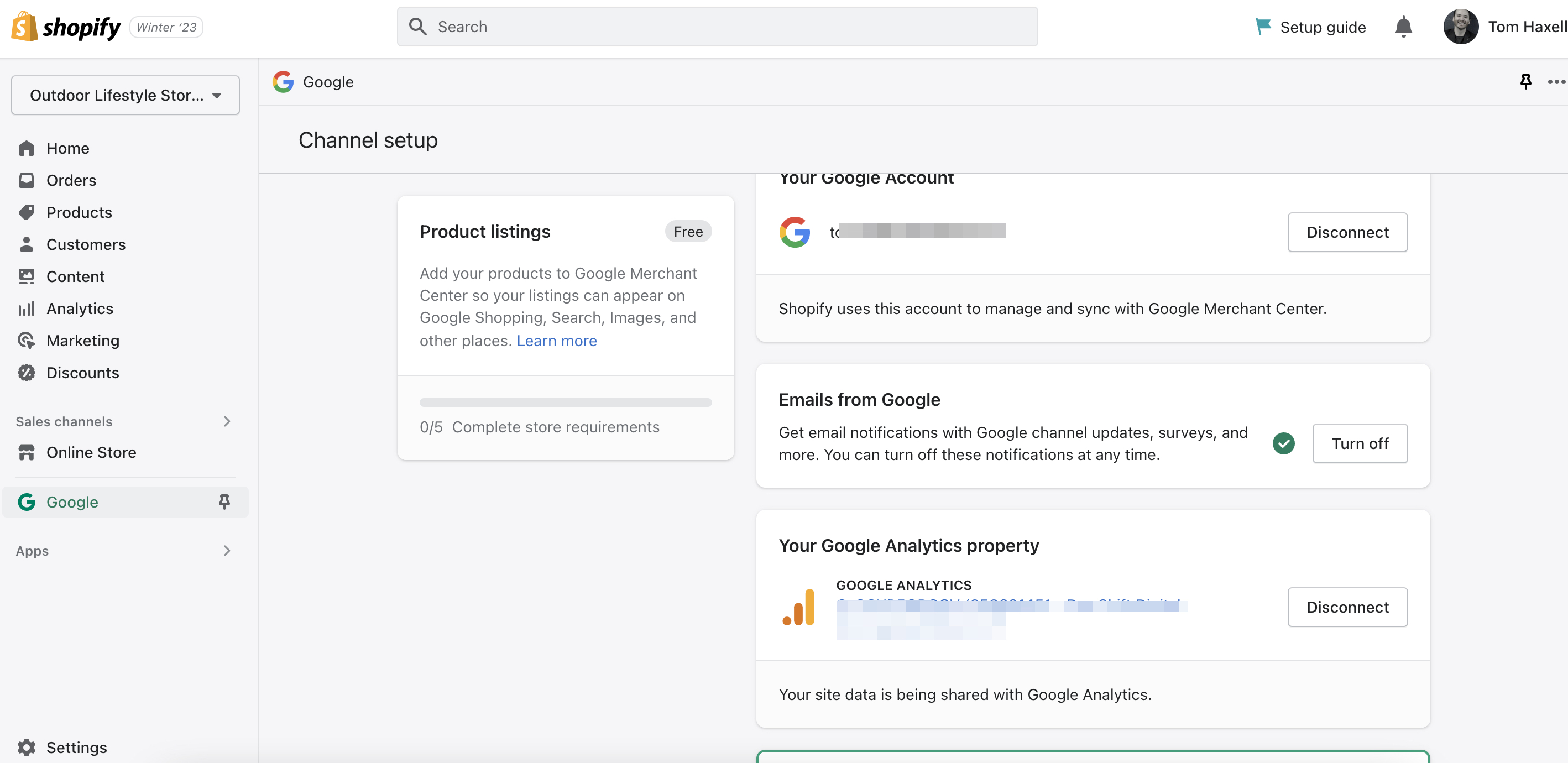Disconnect the Google account
The width and height of the screenshot is (1568, 763).
(x=1347, y=232)
